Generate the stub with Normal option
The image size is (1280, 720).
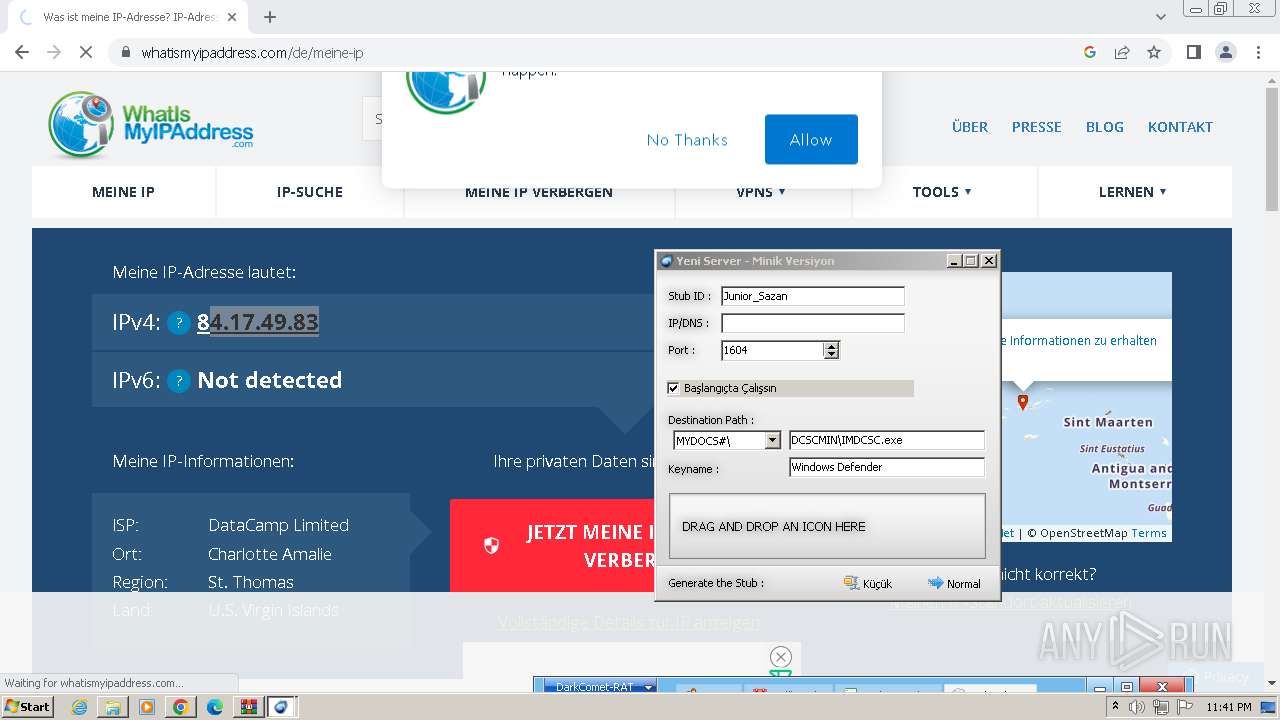(954, 583)
